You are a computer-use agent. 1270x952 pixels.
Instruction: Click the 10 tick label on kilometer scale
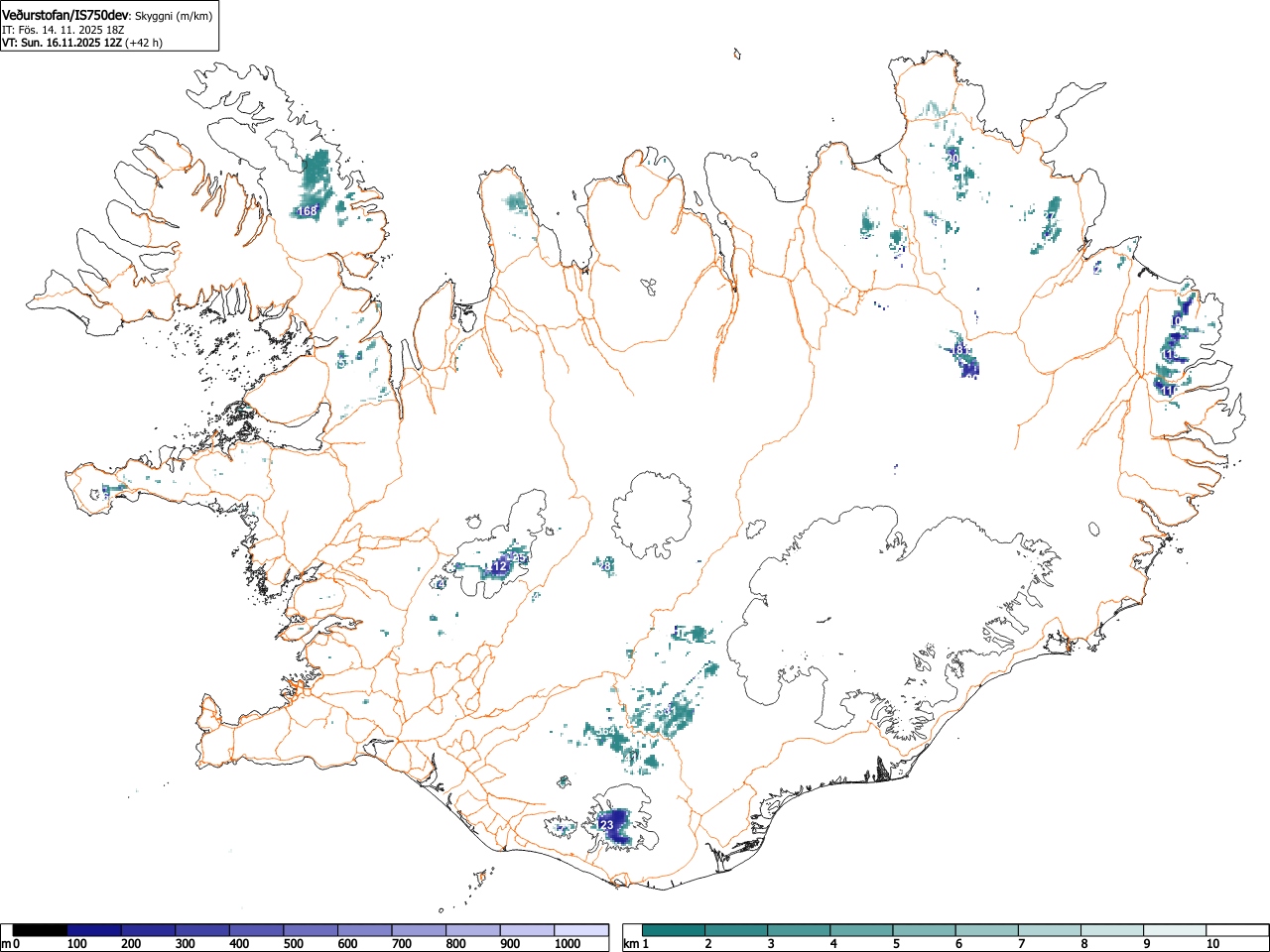[1212, 944]
